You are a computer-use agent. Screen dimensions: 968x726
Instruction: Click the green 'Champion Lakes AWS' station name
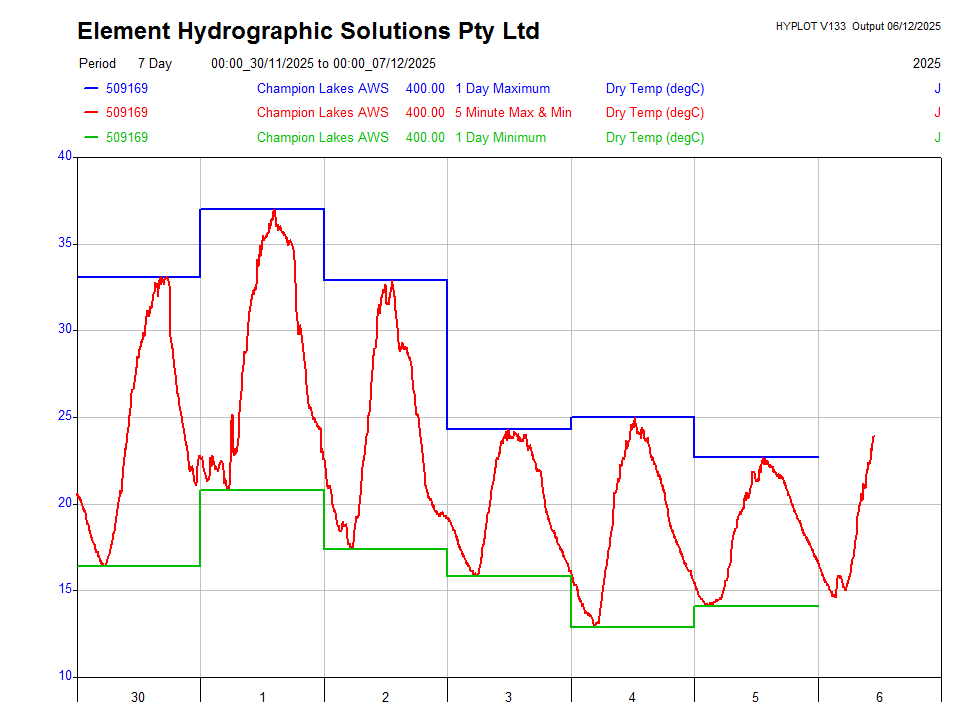pos(322,138)
